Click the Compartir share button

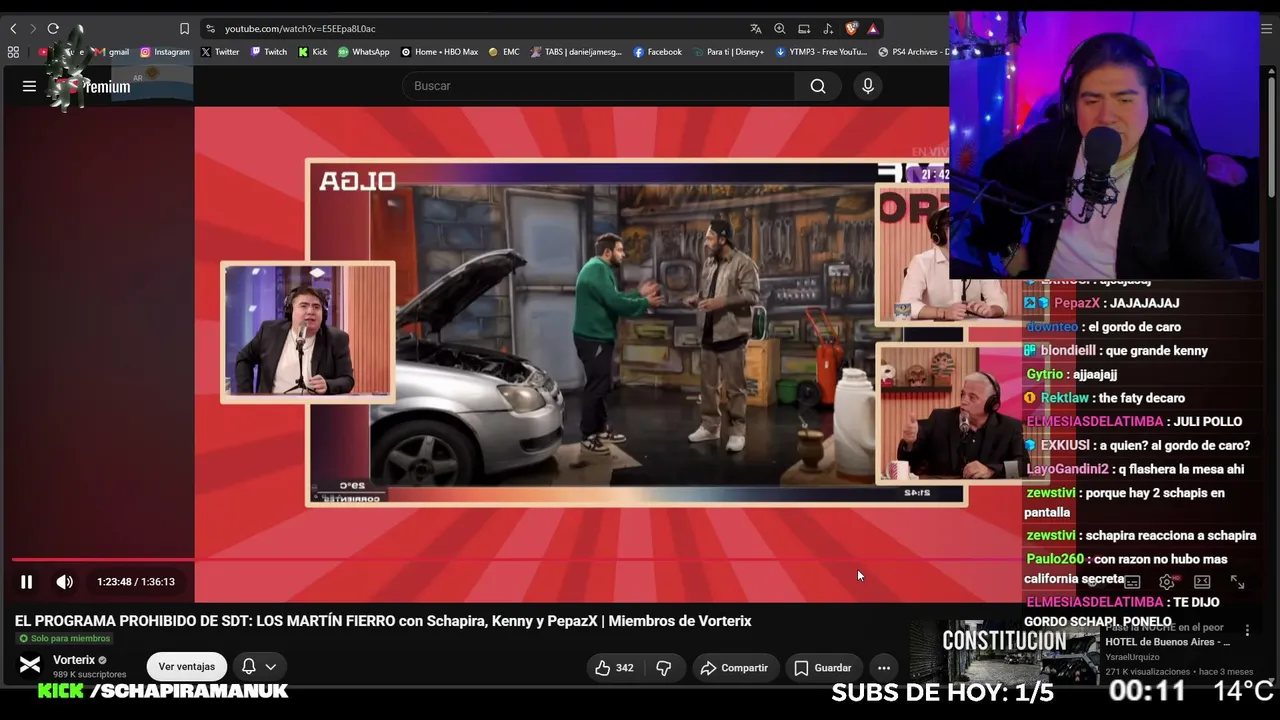click(x=734, y=668)
